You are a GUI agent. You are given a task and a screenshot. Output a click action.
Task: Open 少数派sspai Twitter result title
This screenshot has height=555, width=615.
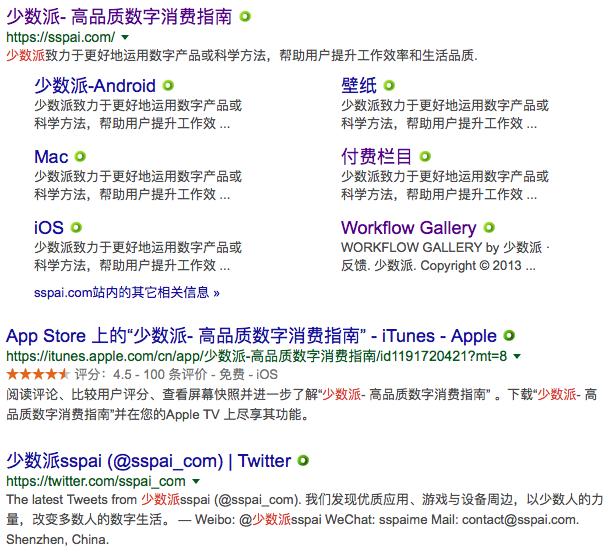[x=148, y=461]
